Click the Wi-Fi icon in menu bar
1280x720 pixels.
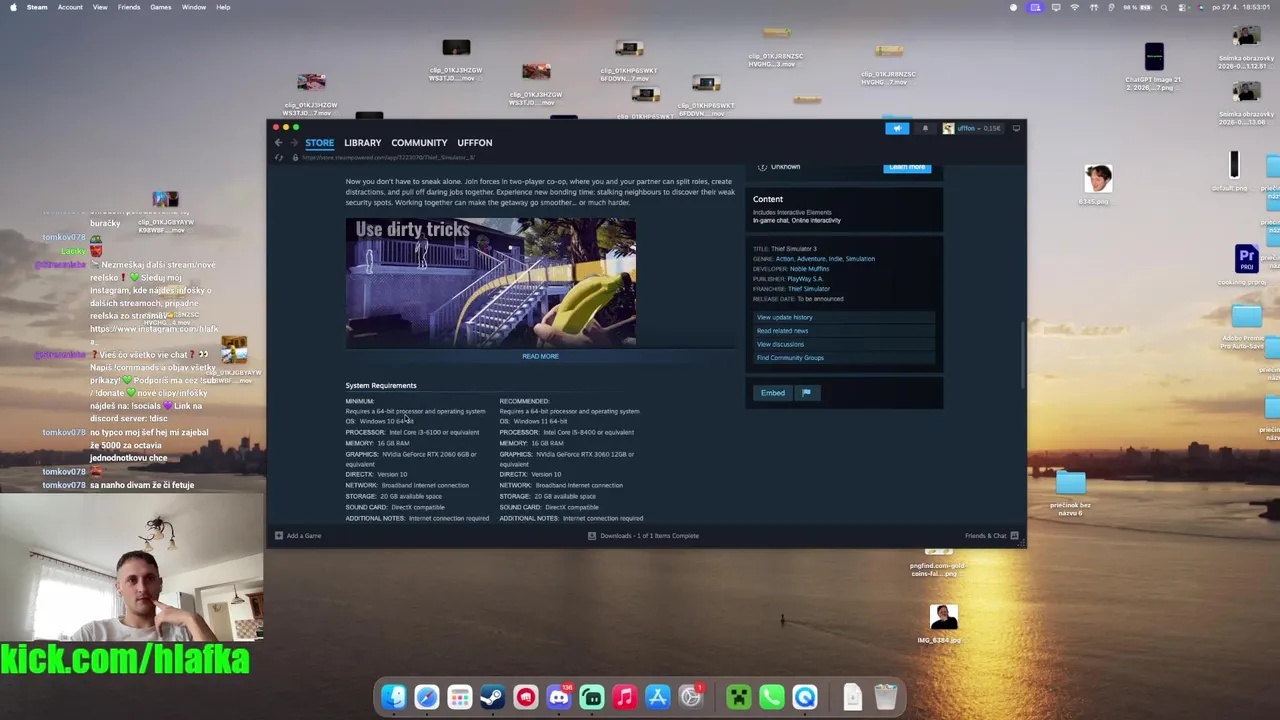point(1075,7)
